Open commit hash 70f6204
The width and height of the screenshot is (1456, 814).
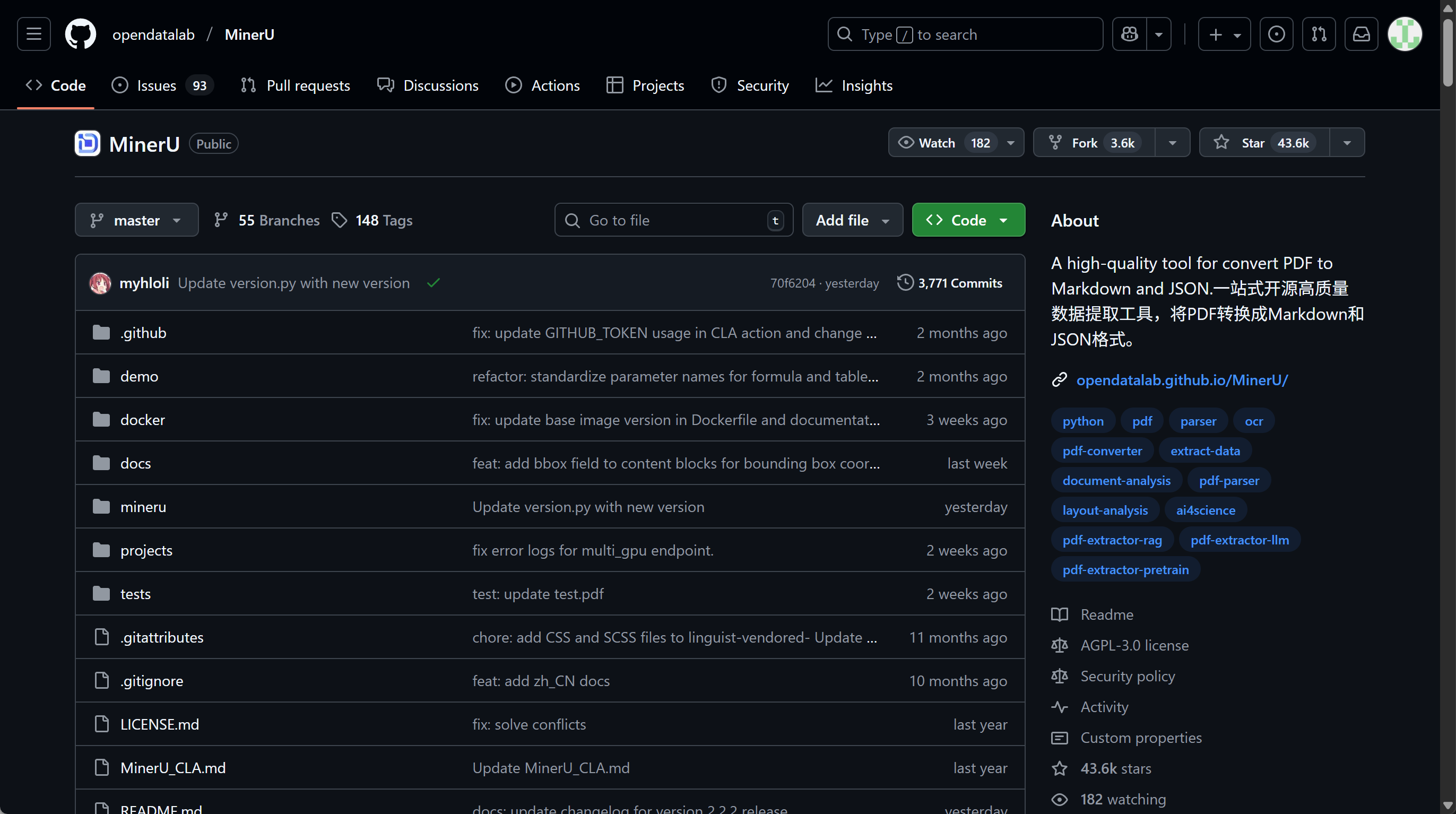click(792, 283)
